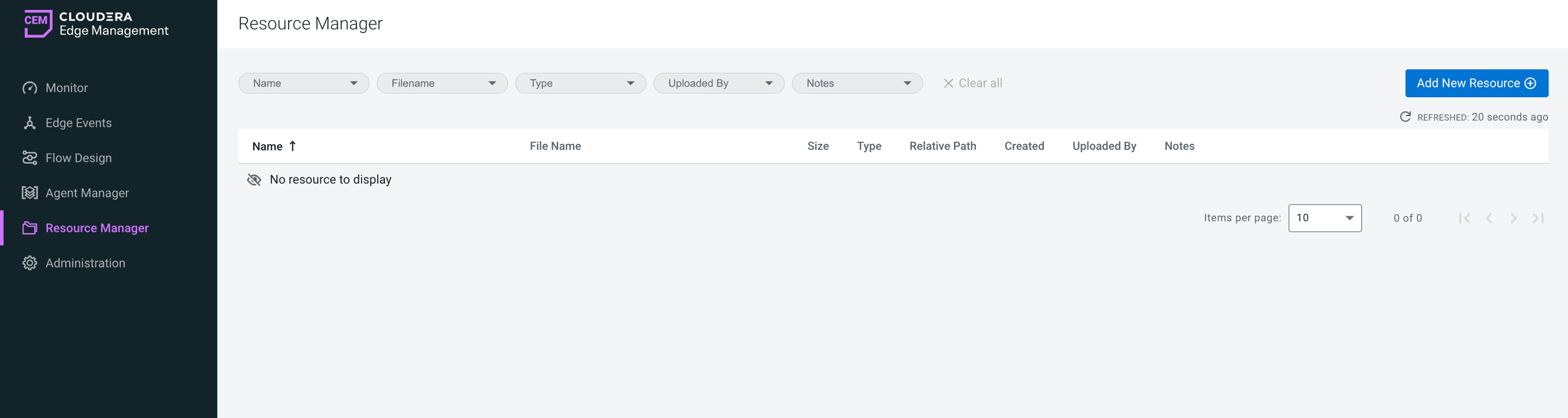
Task: Sort by the Name column header
Action: pyautogui.click(x=268, y=147)
